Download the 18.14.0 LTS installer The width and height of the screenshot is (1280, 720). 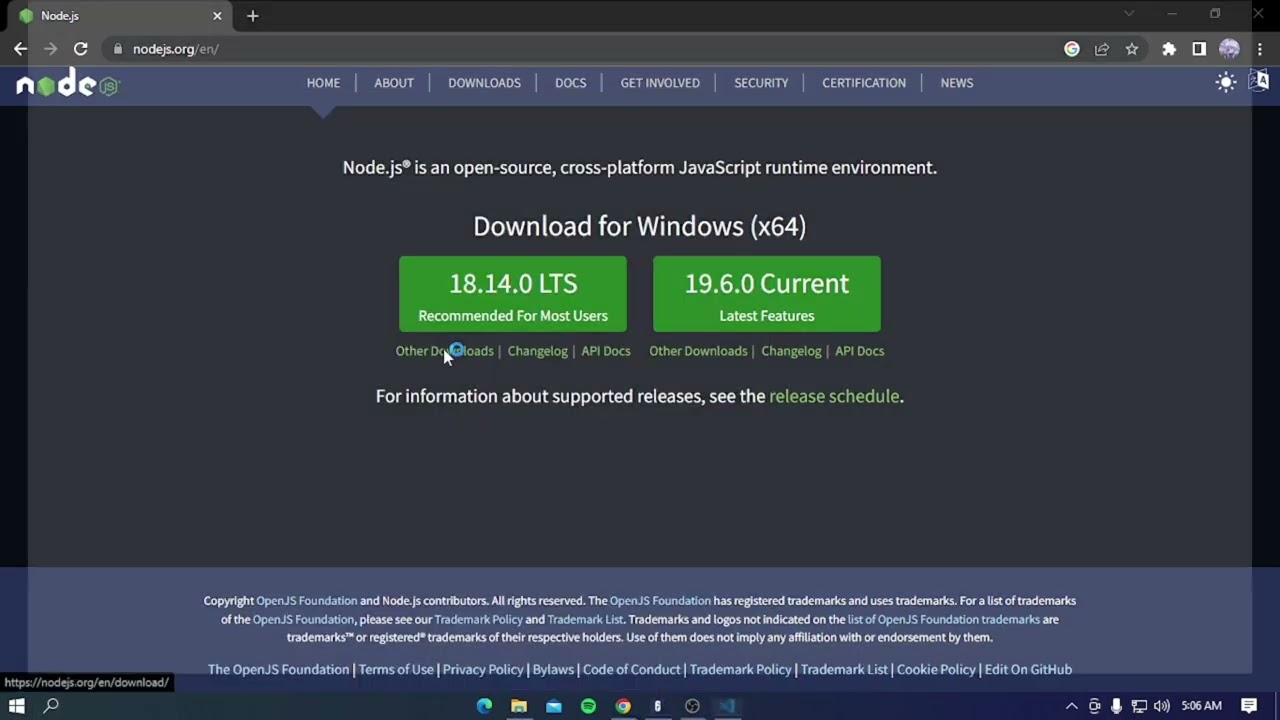(512, 294)
